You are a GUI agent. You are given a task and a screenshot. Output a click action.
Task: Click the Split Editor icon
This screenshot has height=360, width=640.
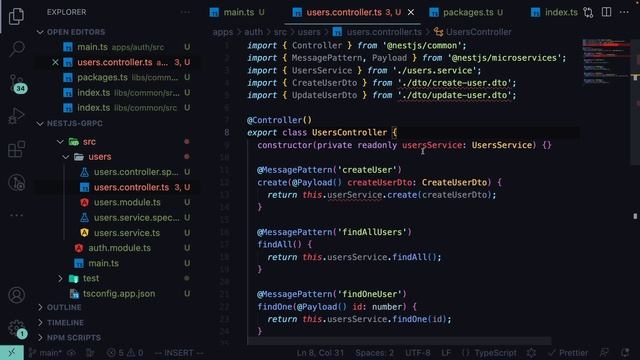607,12
